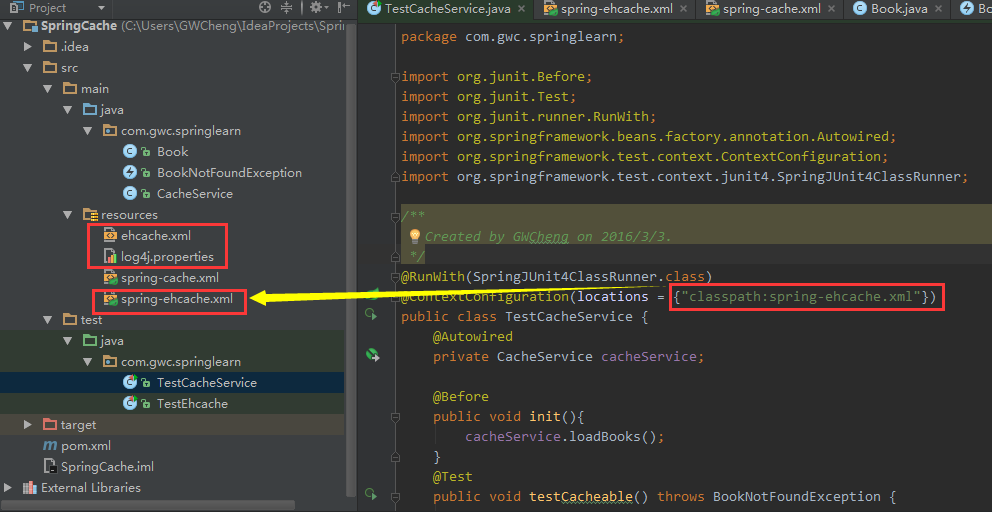Click the scroll from source target icon
The image size is (992, 512).
(x=265, y=8)
